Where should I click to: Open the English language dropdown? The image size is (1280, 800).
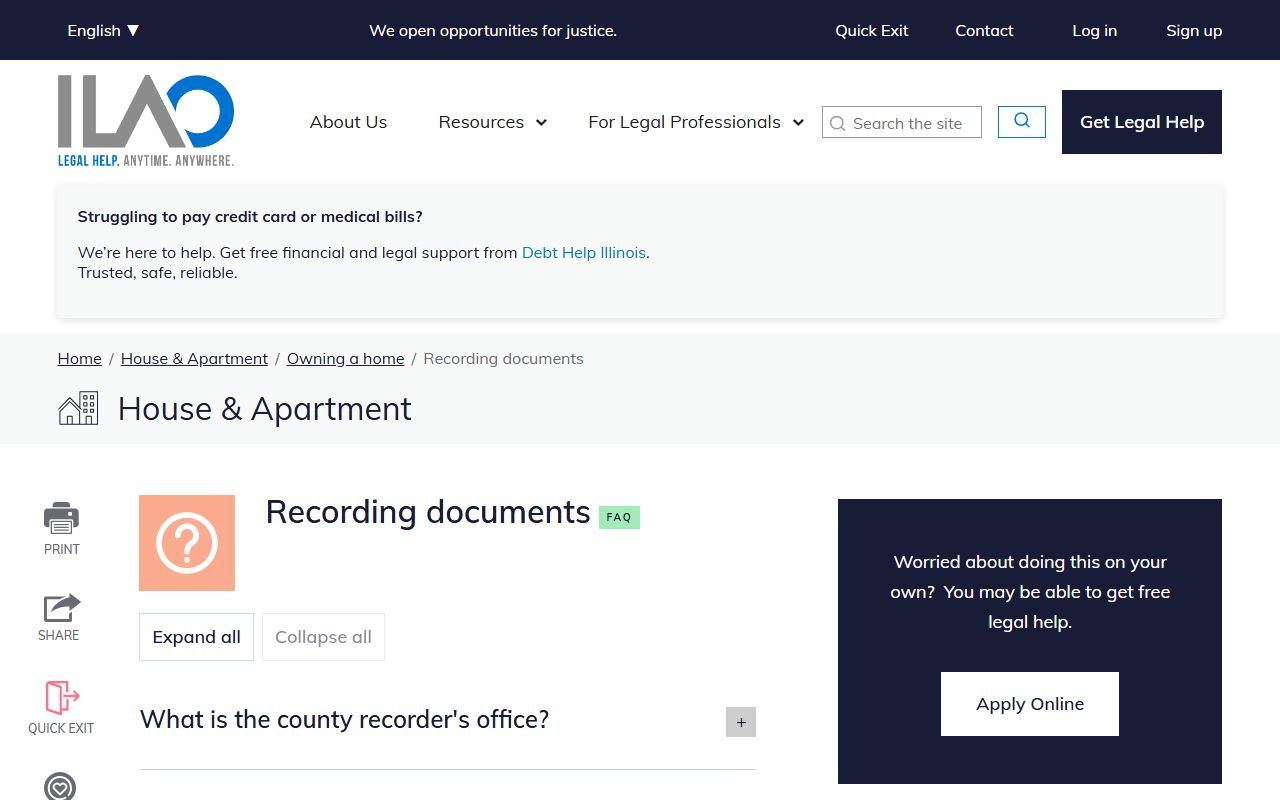[103, 30]
